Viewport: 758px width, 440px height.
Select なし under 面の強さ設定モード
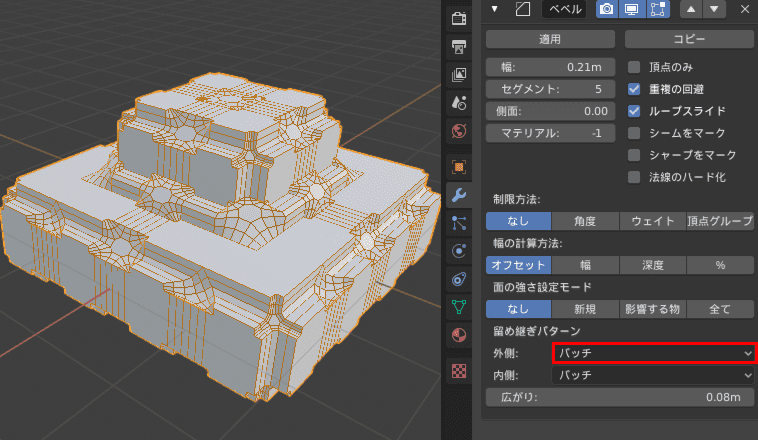[518, 309]
